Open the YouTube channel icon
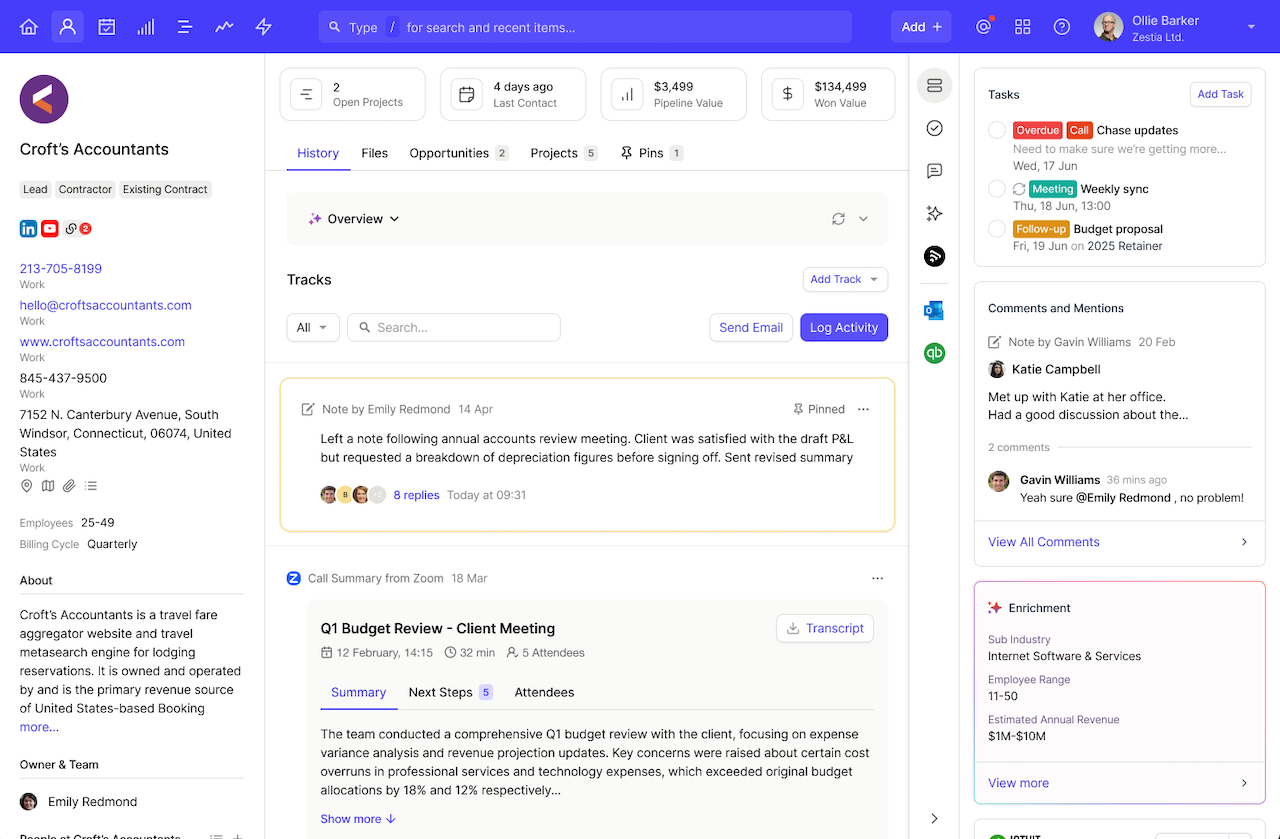The width and height of the screenshot is (1280, 839). pos(50,228)
